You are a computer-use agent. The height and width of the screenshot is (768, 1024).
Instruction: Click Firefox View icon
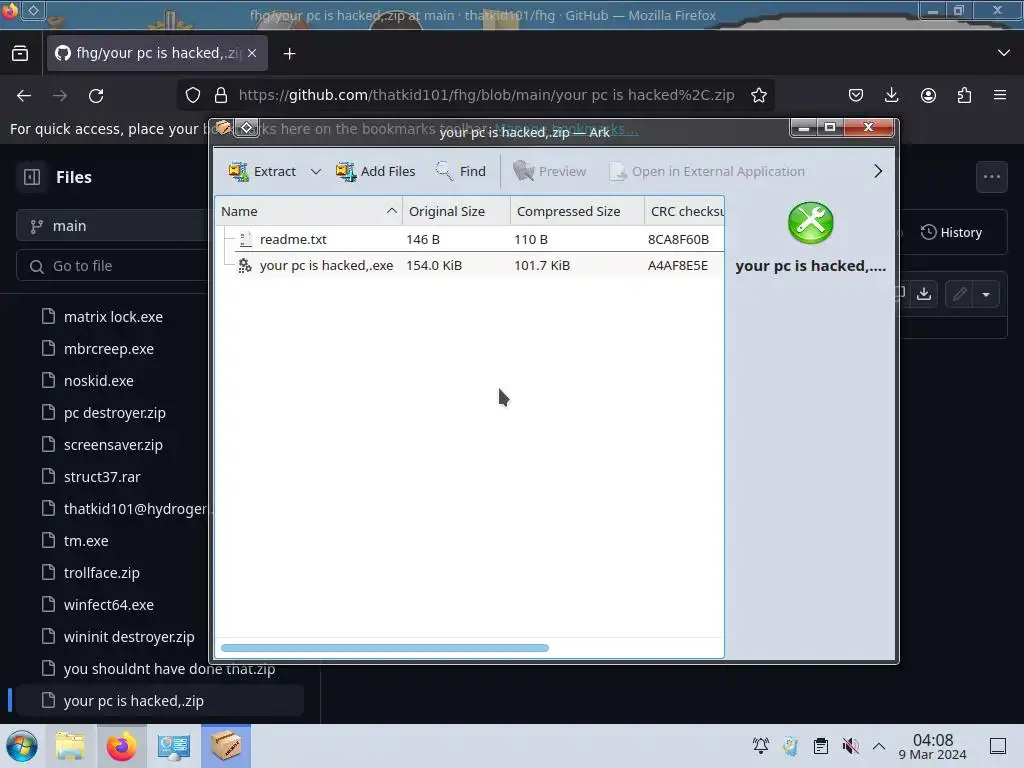point(20,54)
